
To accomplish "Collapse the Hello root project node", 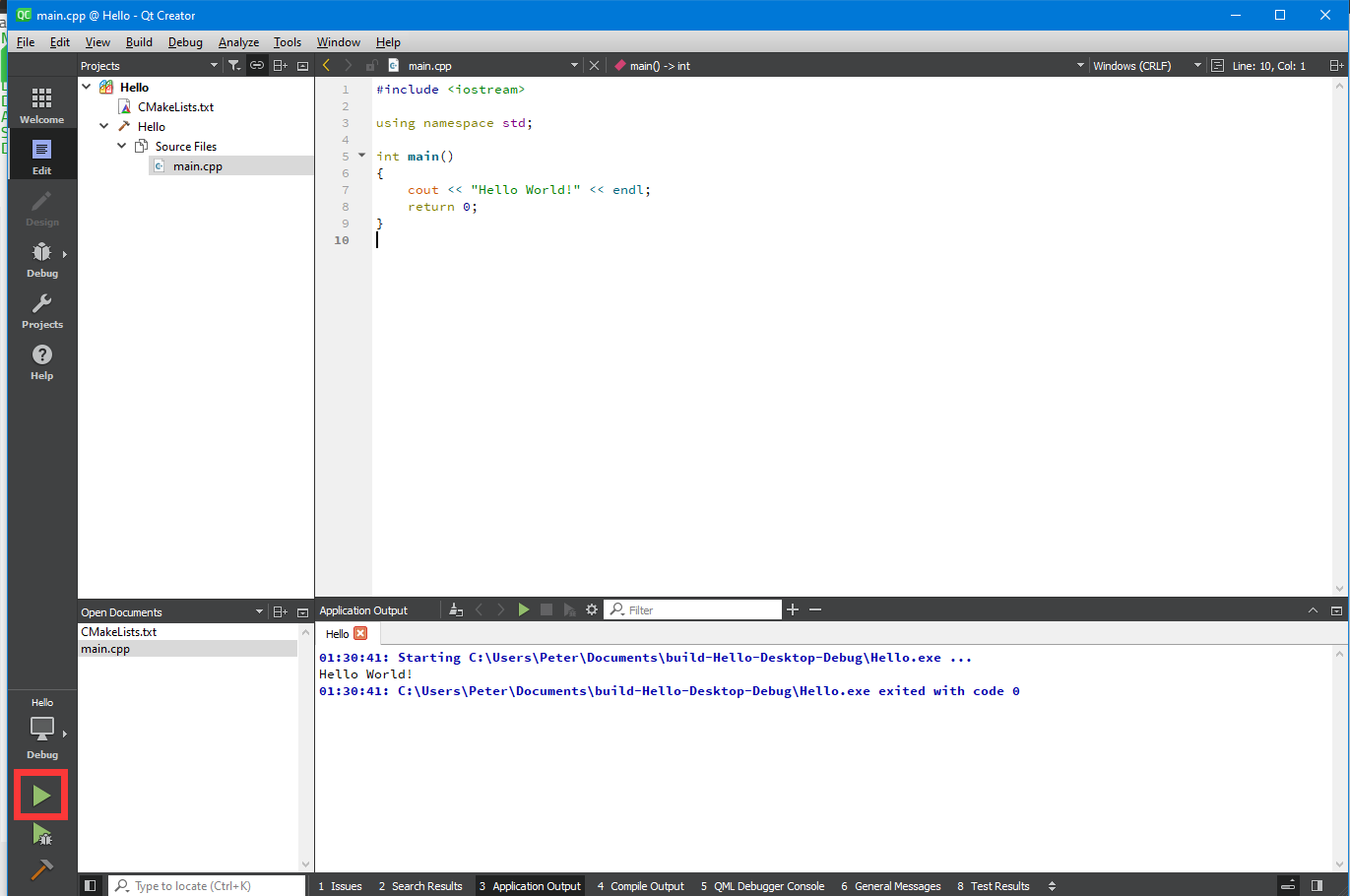I will click(87, 87).
